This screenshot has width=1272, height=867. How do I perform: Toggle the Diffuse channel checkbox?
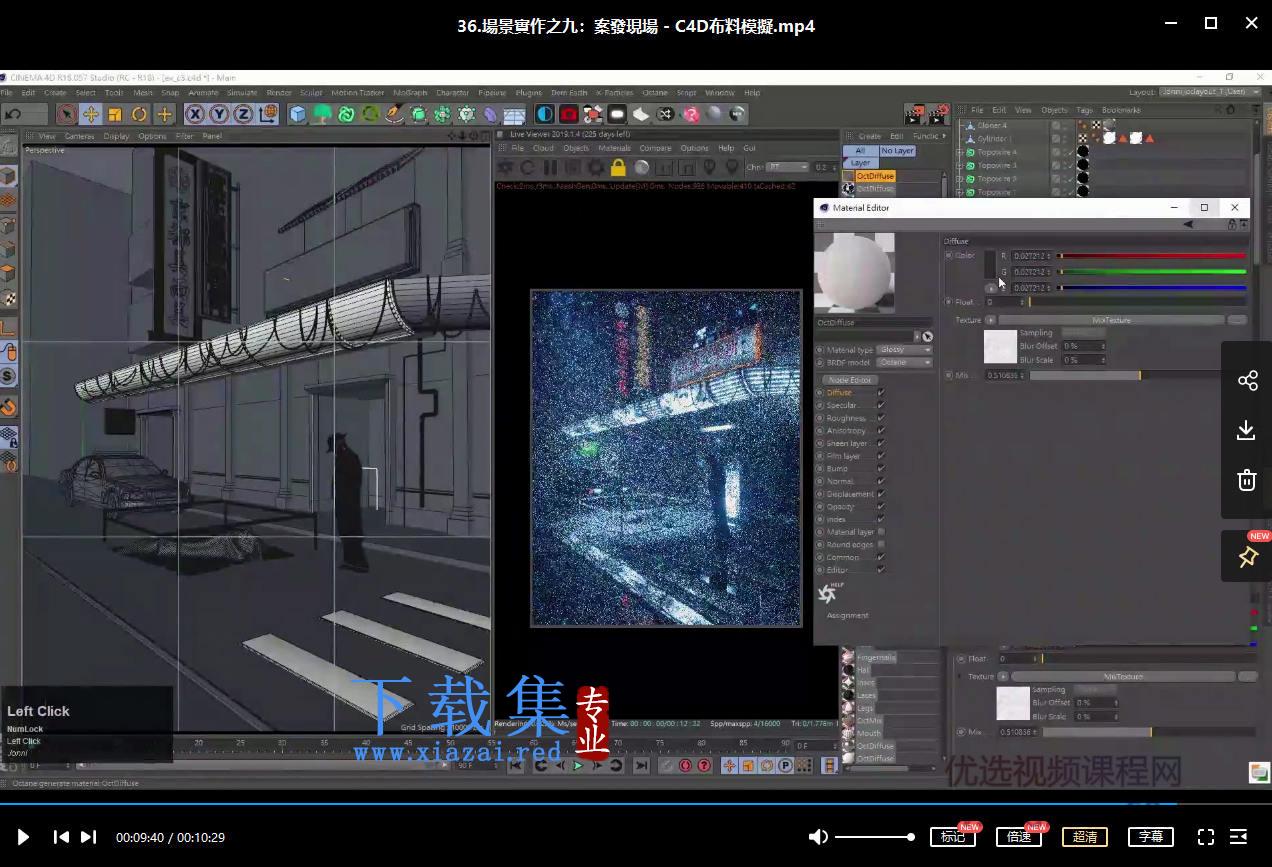pyautogui.click(x=880, y=393)
